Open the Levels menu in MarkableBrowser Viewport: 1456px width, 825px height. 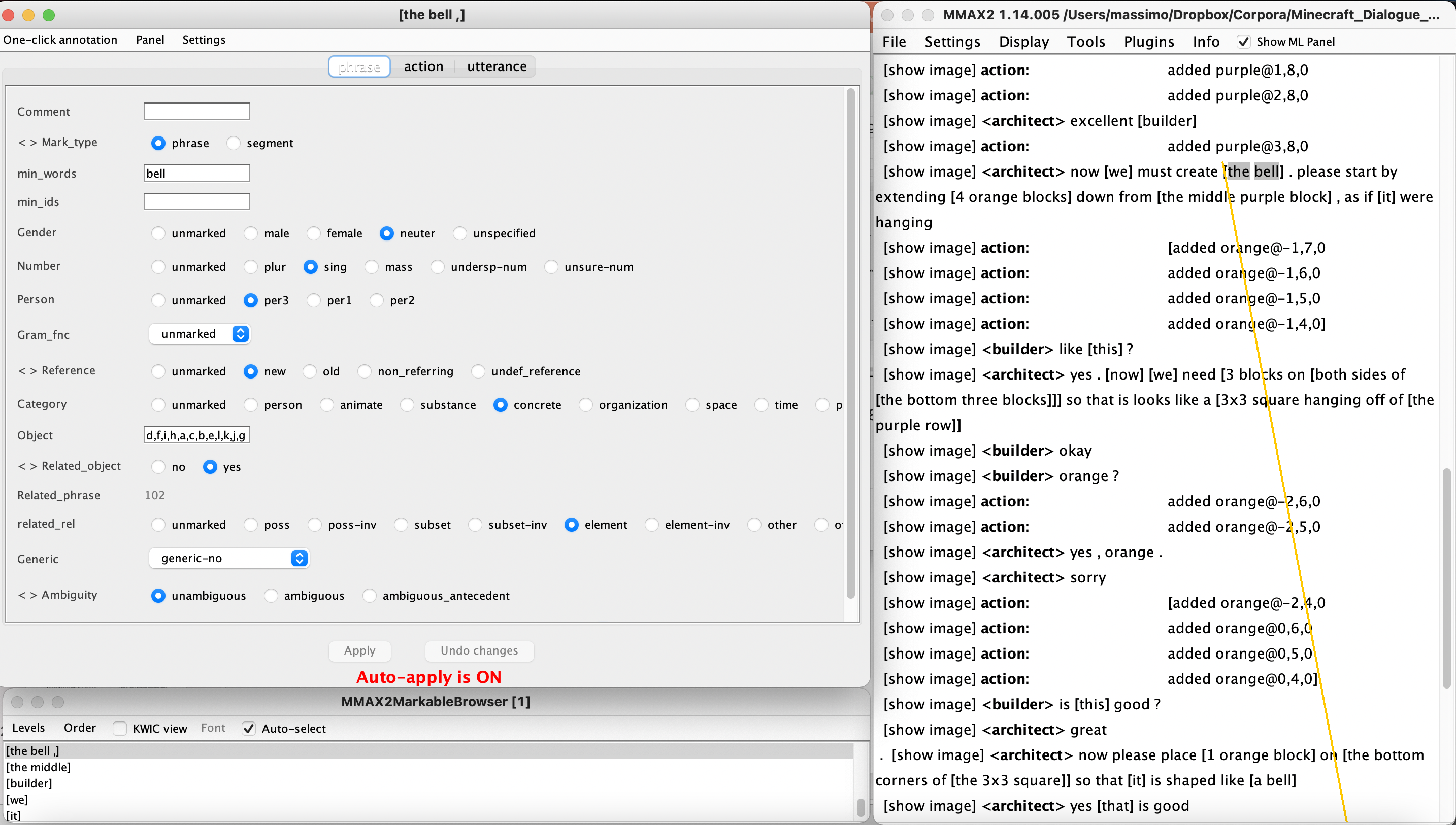click(x=28, y=728)
